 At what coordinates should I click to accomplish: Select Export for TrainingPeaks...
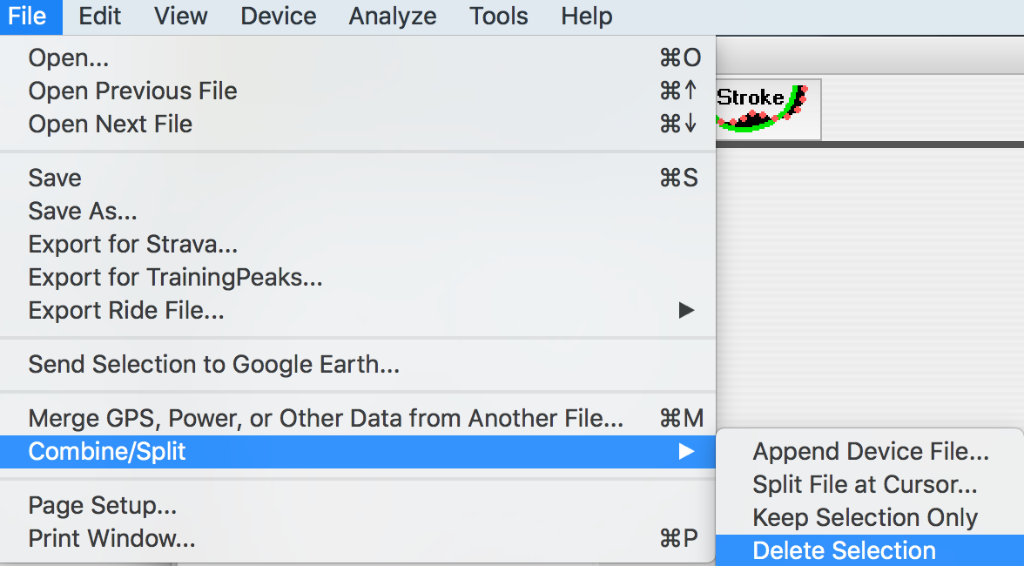point(175,277)
